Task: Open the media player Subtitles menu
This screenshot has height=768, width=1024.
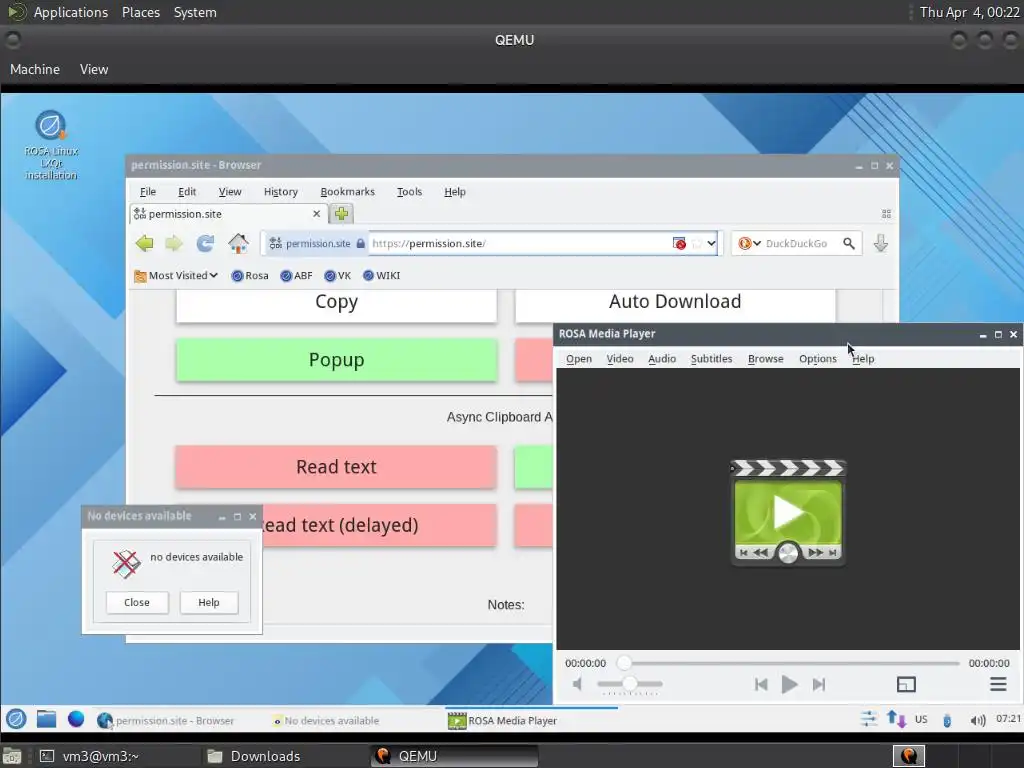Action: click(711, 359)
